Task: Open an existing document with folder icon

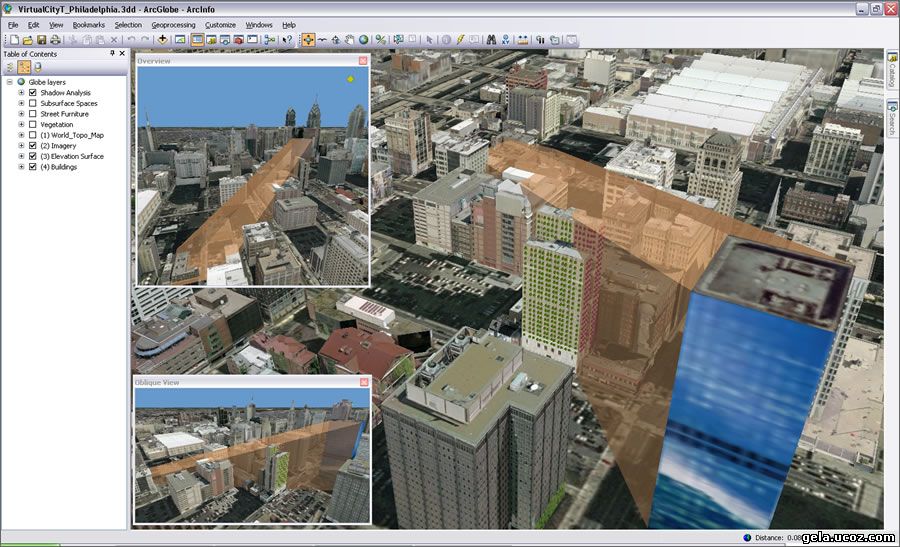Action: (27, 40)
